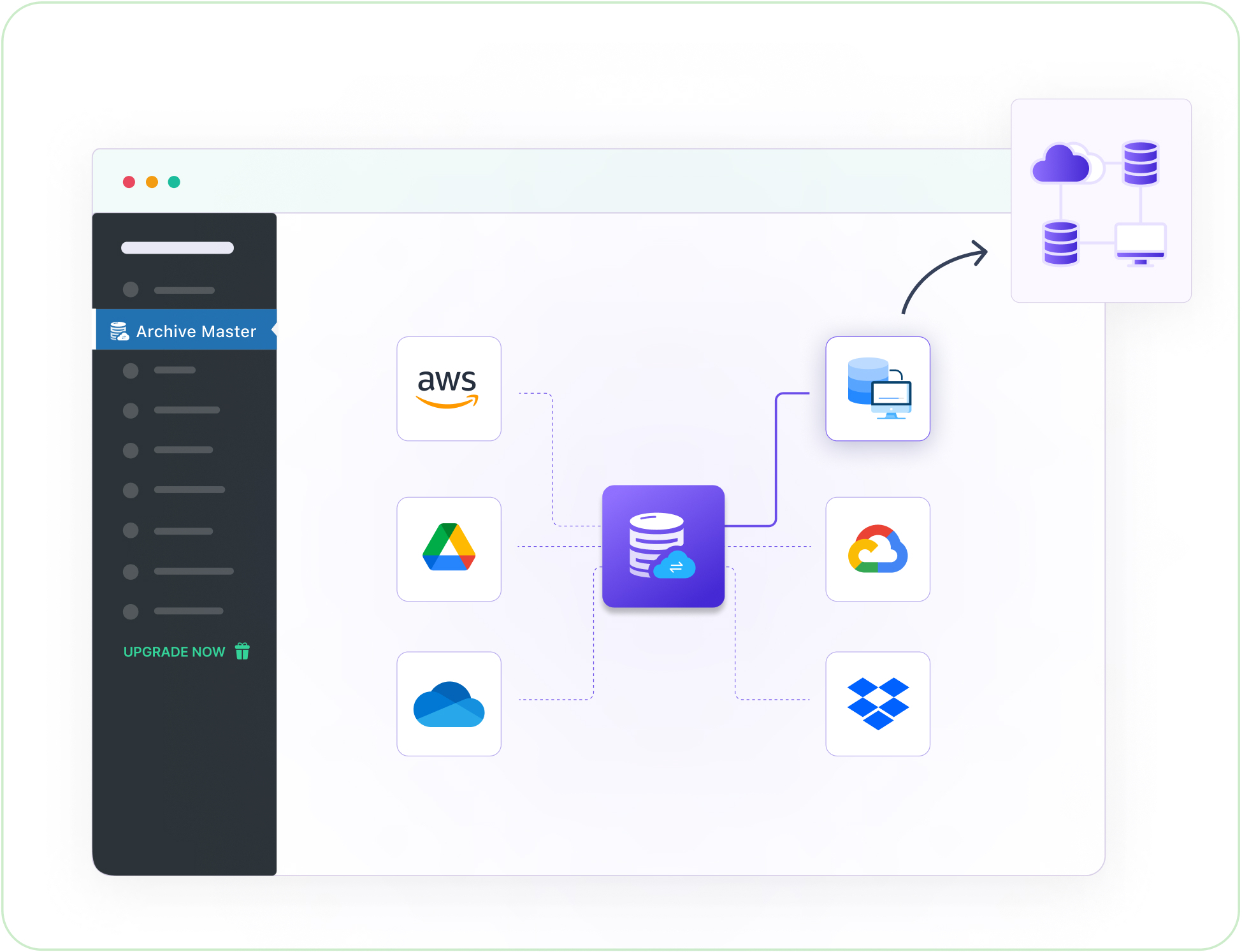The height and width of the screenshot is (952, 1242).
Task: Click the red window dot
Action: point(129,182)
